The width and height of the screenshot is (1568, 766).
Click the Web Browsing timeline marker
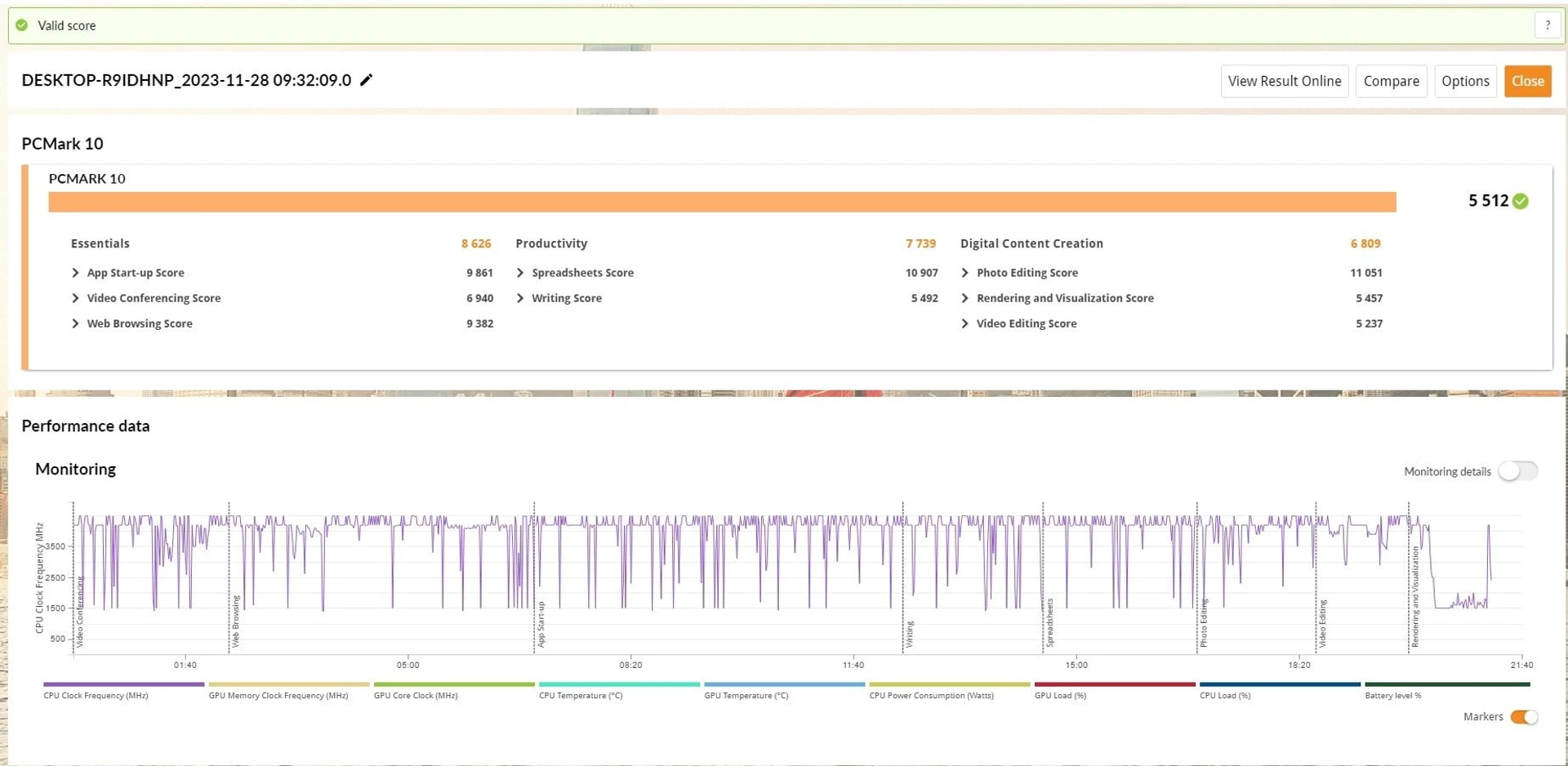click(x=235, y=621)
